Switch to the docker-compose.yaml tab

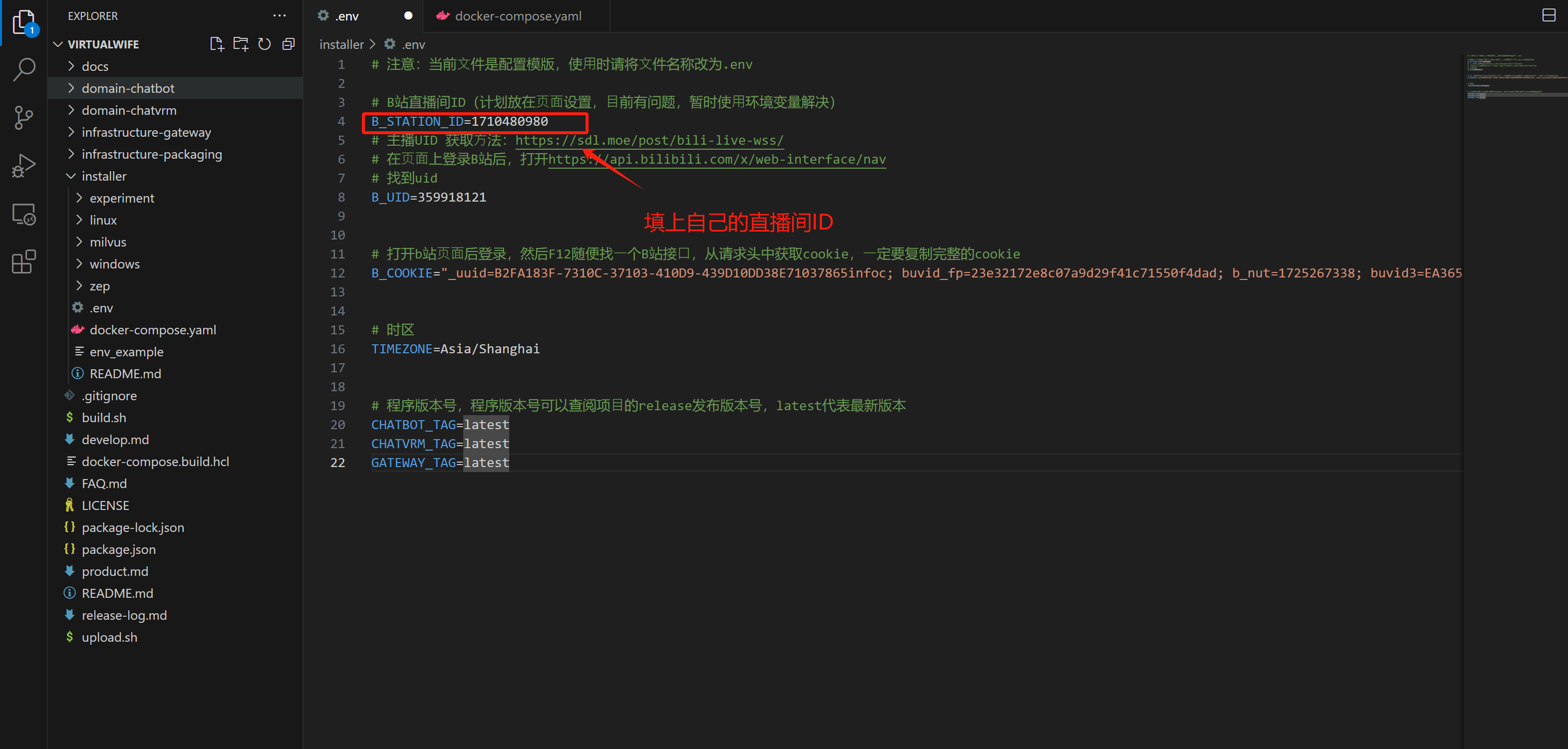(517, 16)
